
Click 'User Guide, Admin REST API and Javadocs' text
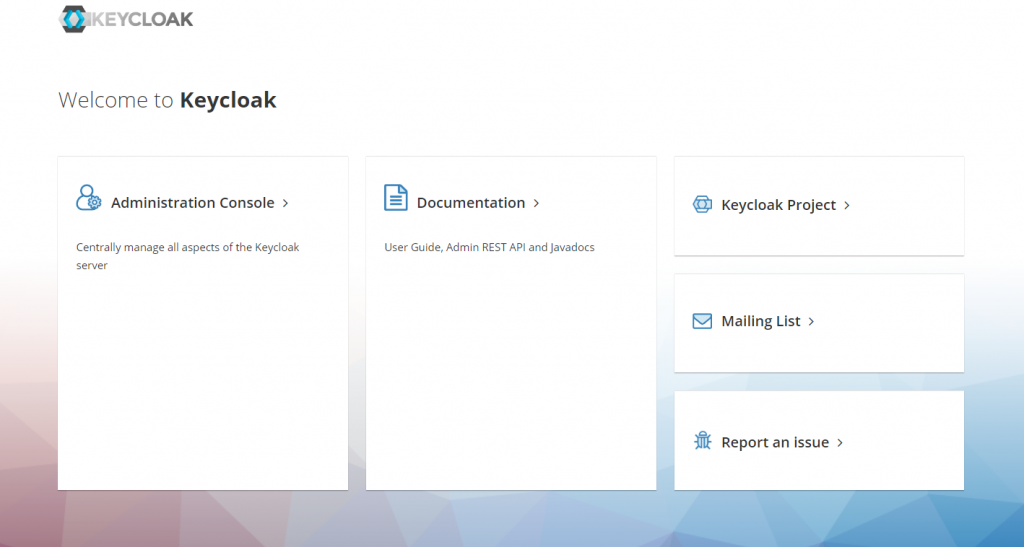pos(489,247)
